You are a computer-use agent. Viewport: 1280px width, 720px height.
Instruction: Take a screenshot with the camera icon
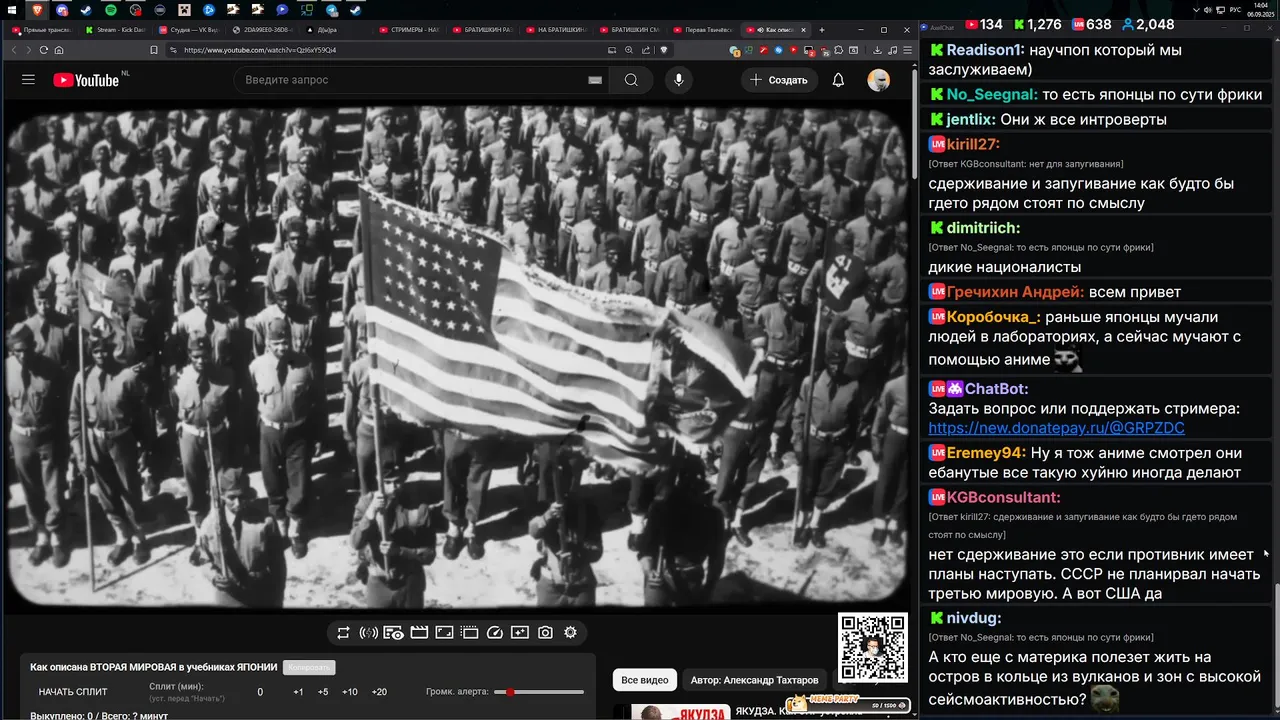pos(545,632)
